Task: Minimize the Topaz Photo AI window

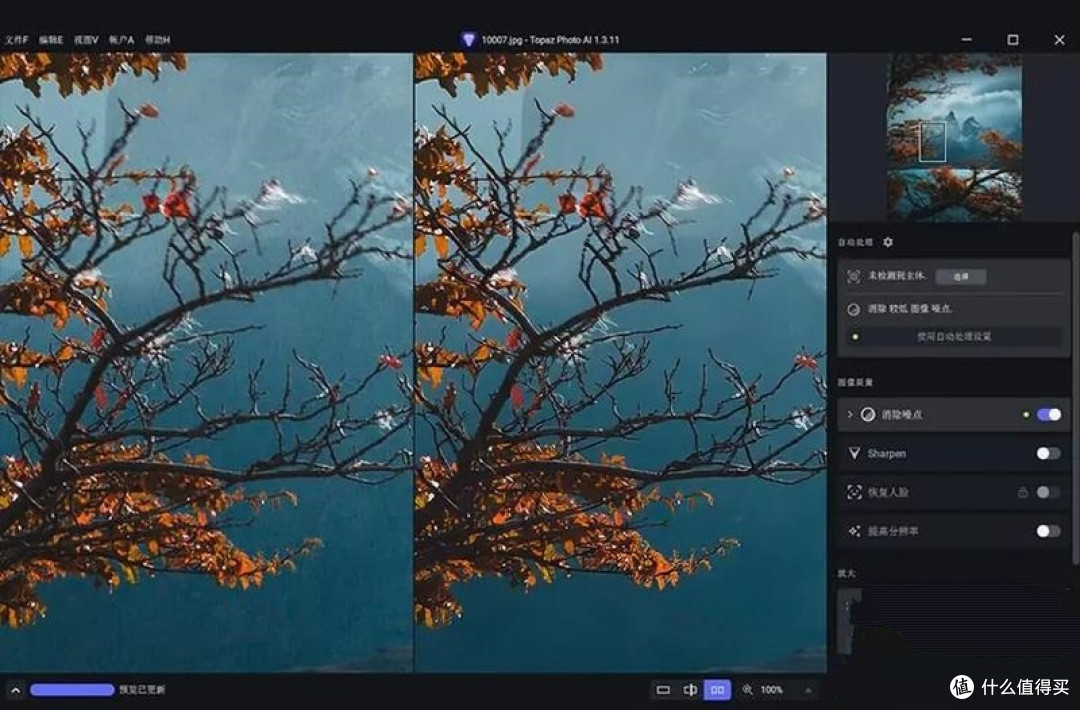Action: tap(966, 40)
